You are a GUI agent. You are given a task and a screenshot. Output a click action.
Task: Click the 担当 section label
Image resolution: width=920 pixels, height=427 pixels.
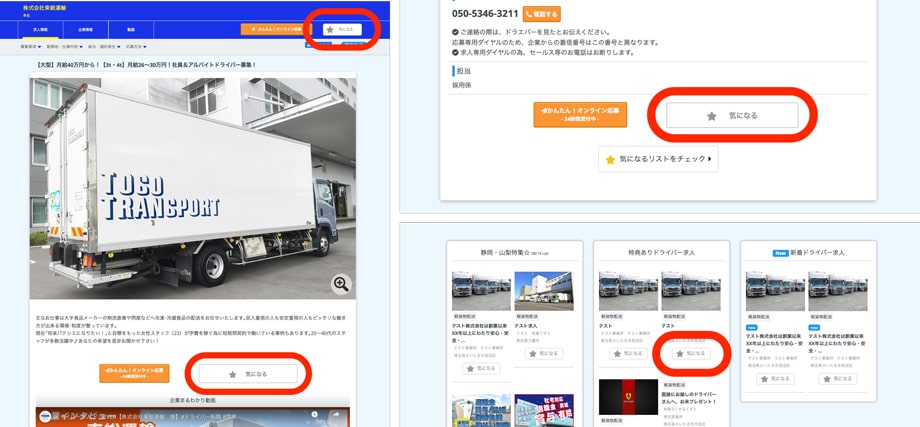coord(464,71)
